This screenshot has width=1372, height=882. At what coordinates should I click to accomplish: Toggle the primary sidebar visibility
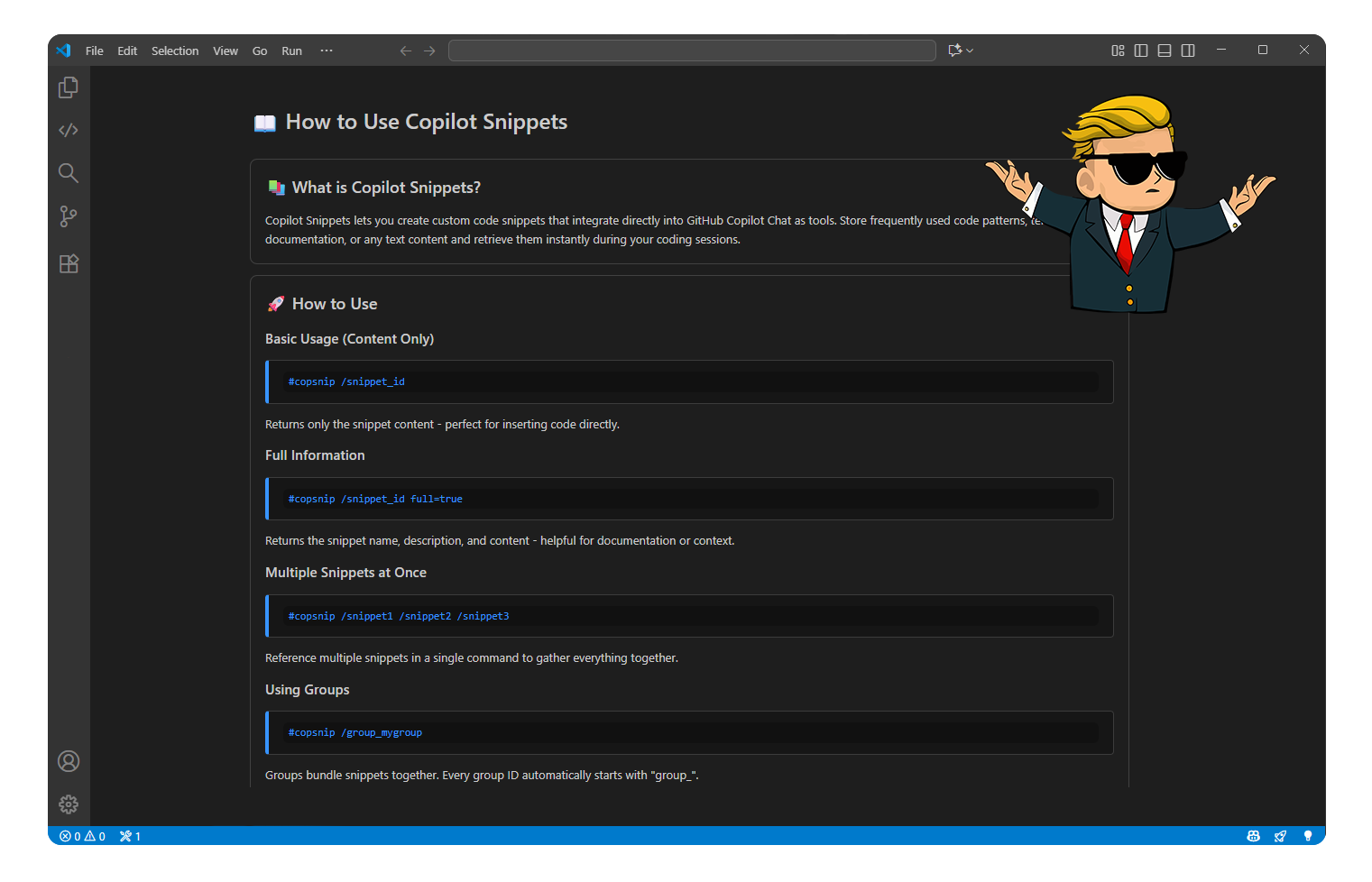click(1140, 50)
